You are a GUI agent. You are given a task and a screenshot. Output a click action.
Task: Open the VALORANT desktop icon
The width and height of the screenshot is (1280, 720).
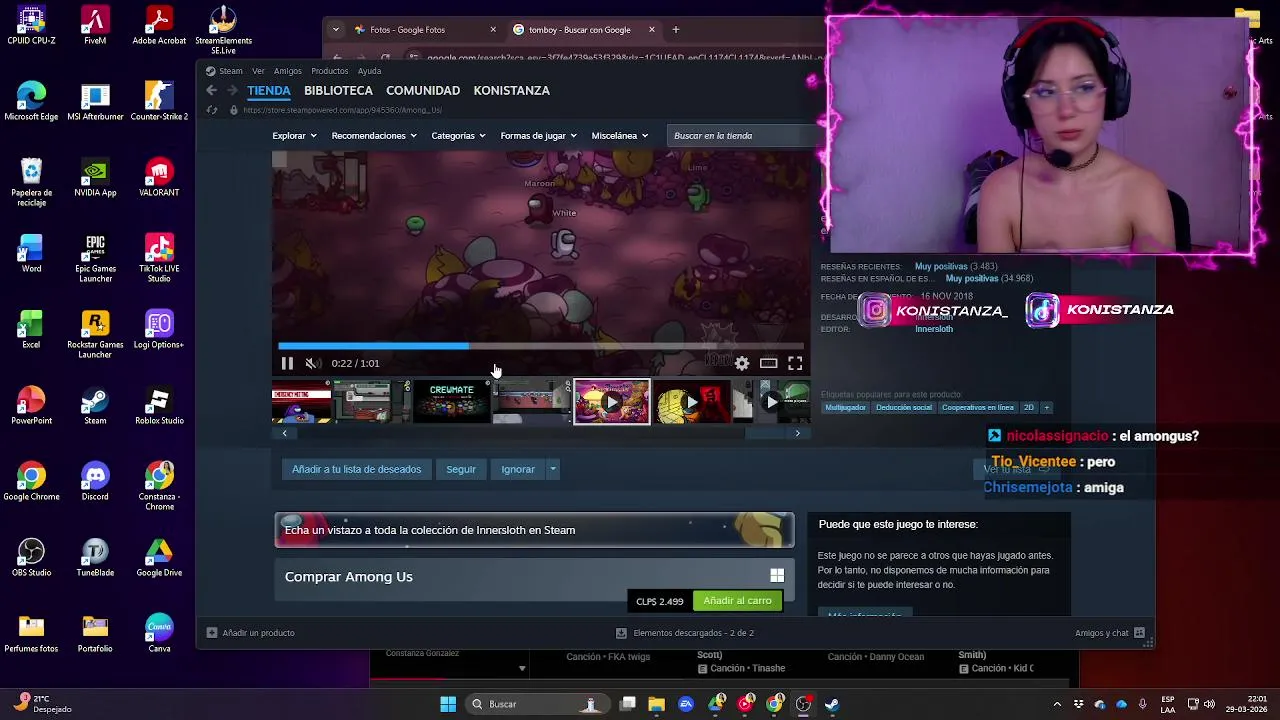[159, 178]
